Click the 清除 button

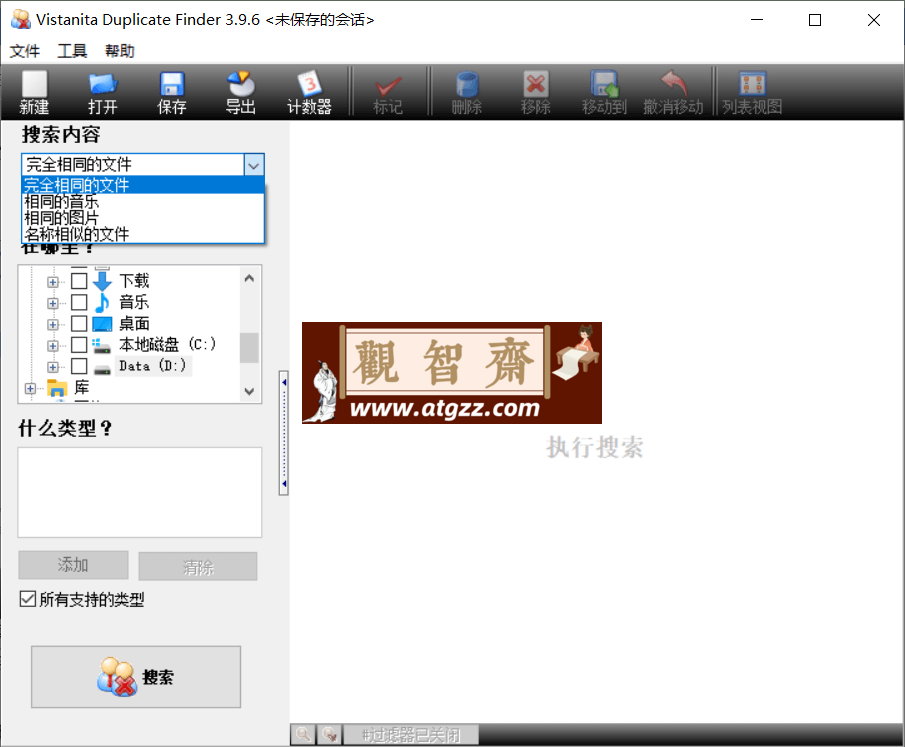198,566
